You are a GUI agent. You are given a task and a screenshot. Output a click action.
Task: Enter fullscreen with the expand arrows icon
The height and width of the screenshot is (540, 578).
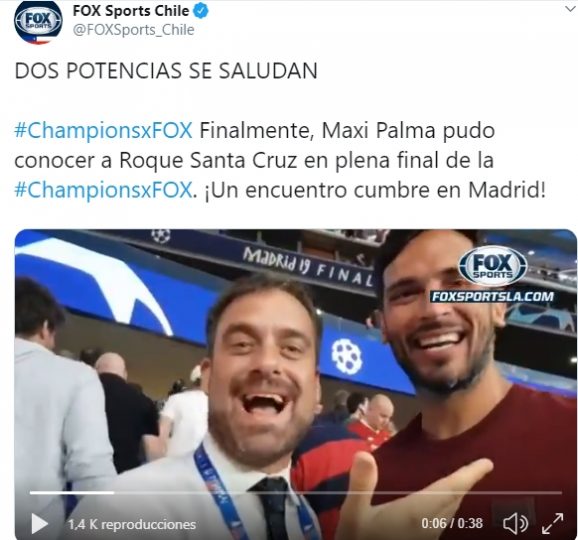pos(552,523)
